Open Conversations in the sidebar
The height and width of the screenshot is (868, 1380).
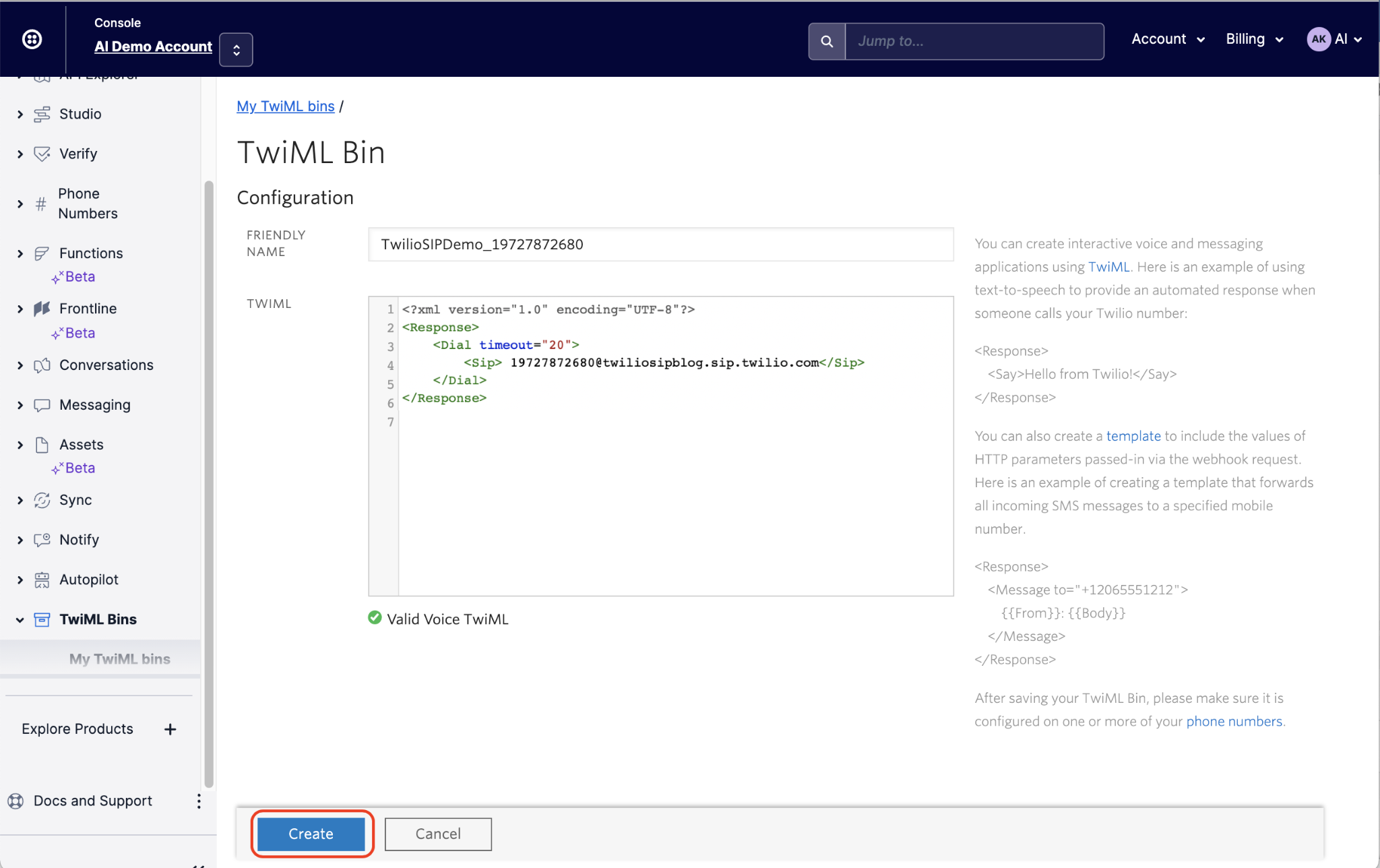[x=106, y=365]
